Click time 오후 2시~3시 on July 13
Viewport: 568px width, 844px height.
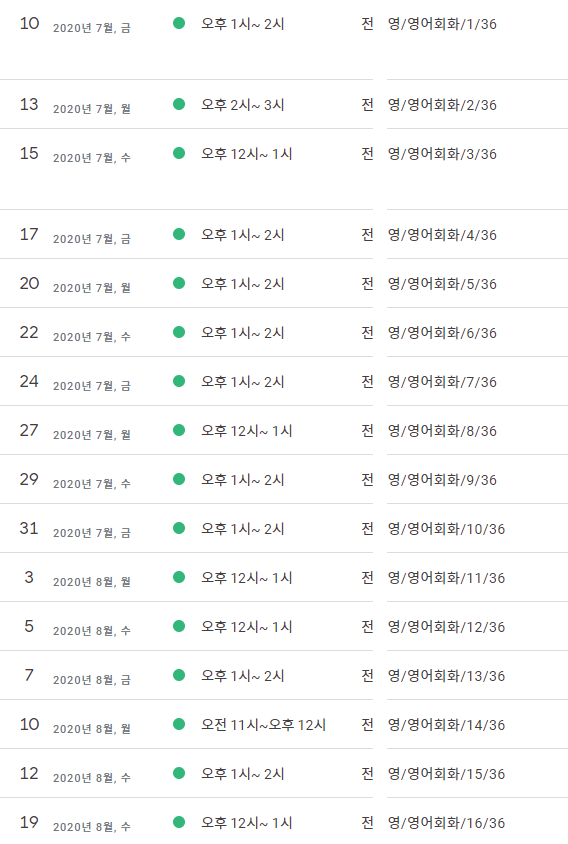pos(243,104)
